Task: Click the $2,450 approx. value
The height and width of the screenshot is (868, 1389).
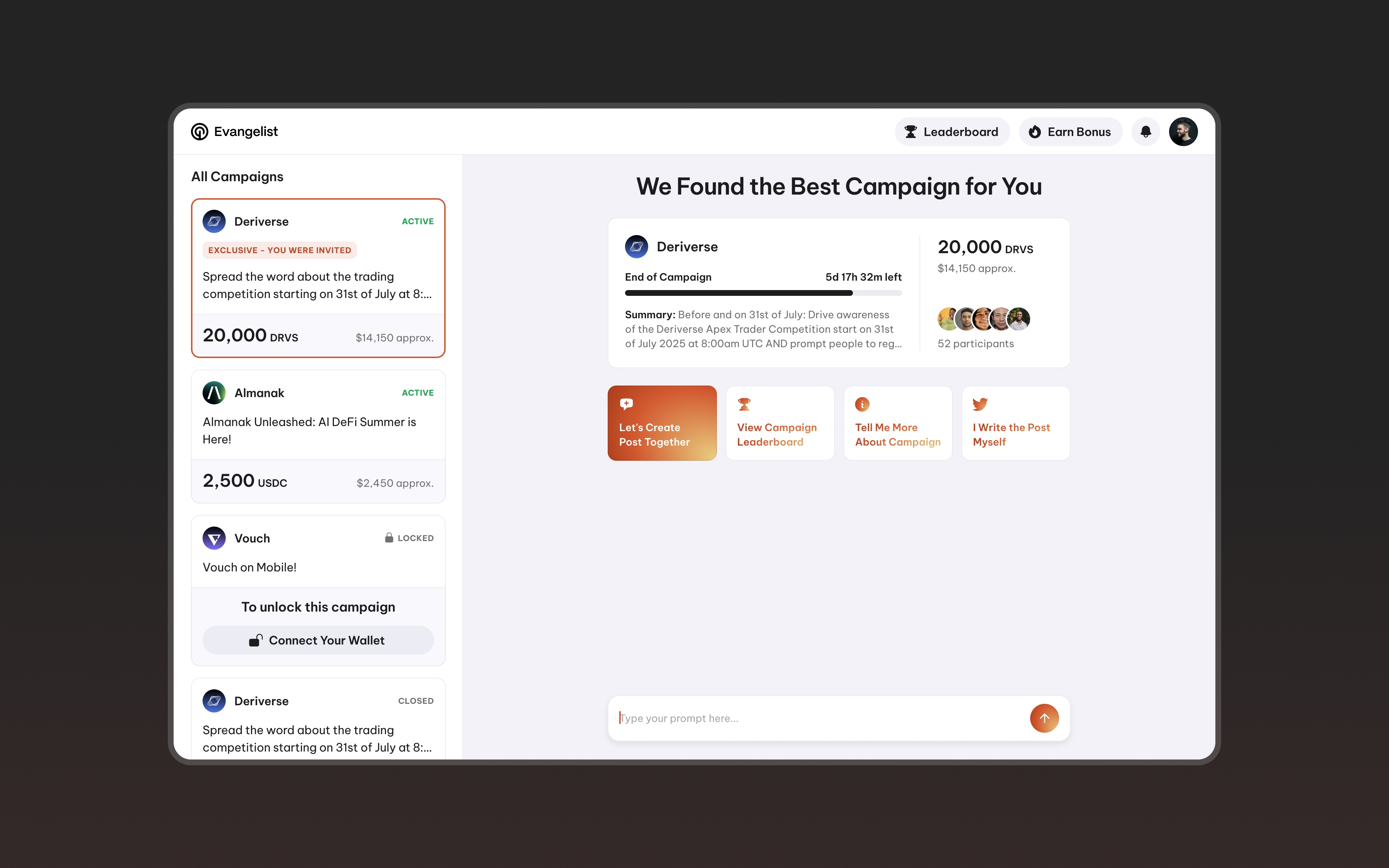Action: (395, 483)
